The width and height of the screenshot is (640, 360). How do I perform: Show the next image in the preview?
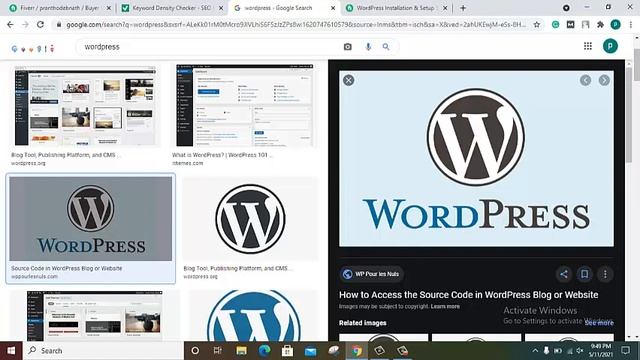604,80
